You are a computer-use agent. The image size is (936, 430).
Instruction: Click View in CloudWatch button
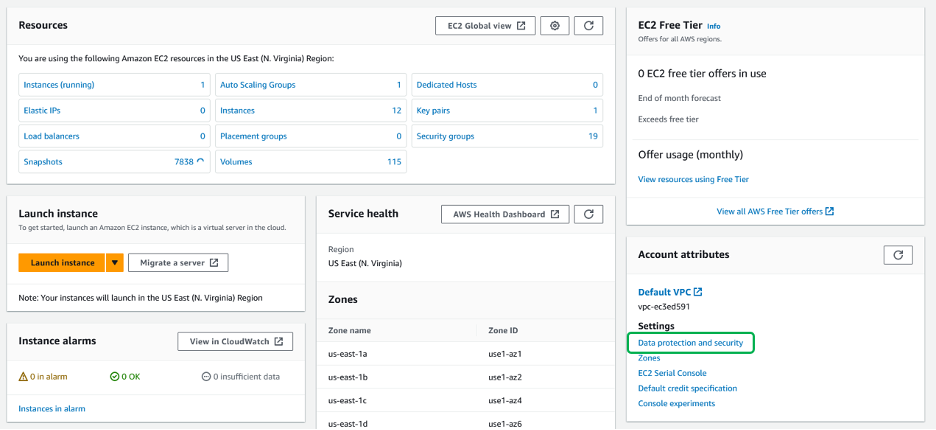(235, 341)
